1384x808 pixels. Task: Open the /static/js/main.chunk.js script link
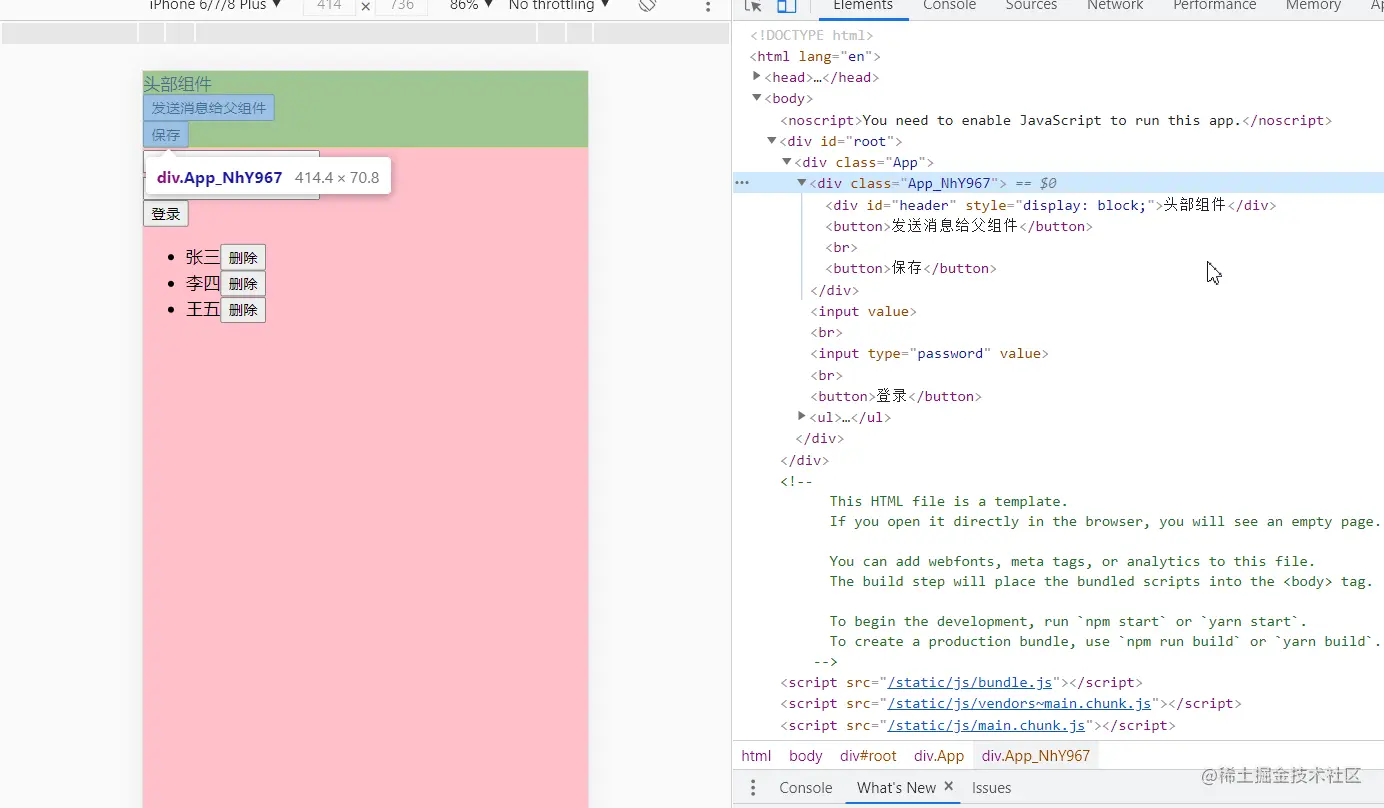click(986, 726)
